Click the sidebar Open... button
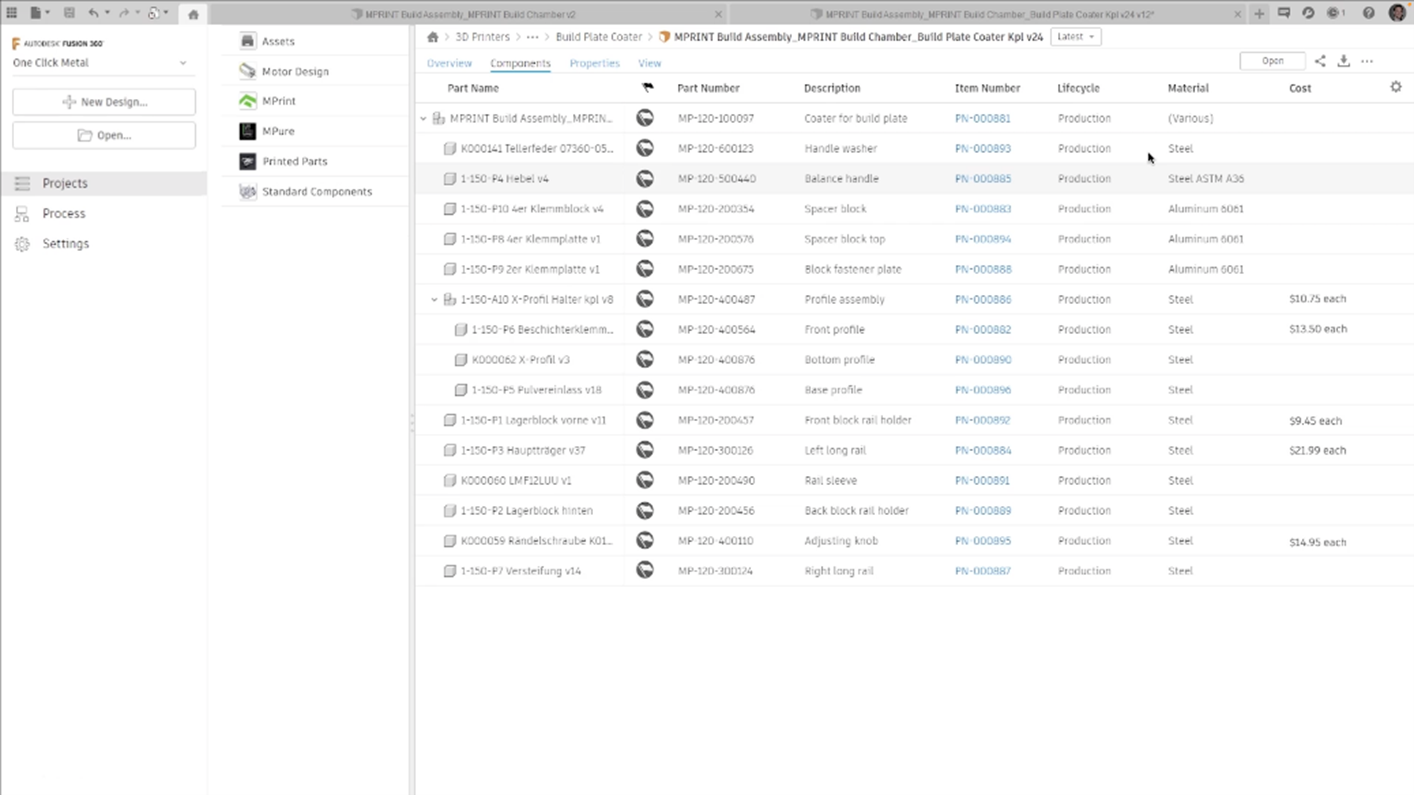The height and width of the screenshot is (795, 1414). 104,135
